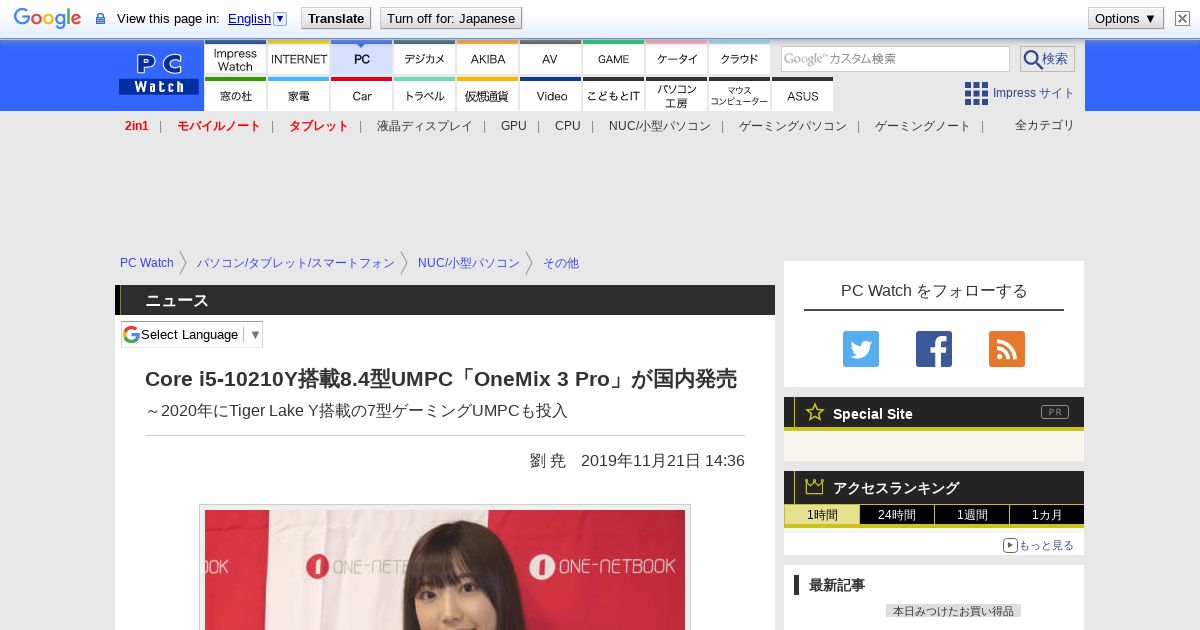This screenshot has height=630, width=1200.
Task: Click the CPU category link
Action: click(x=568, y=126)
